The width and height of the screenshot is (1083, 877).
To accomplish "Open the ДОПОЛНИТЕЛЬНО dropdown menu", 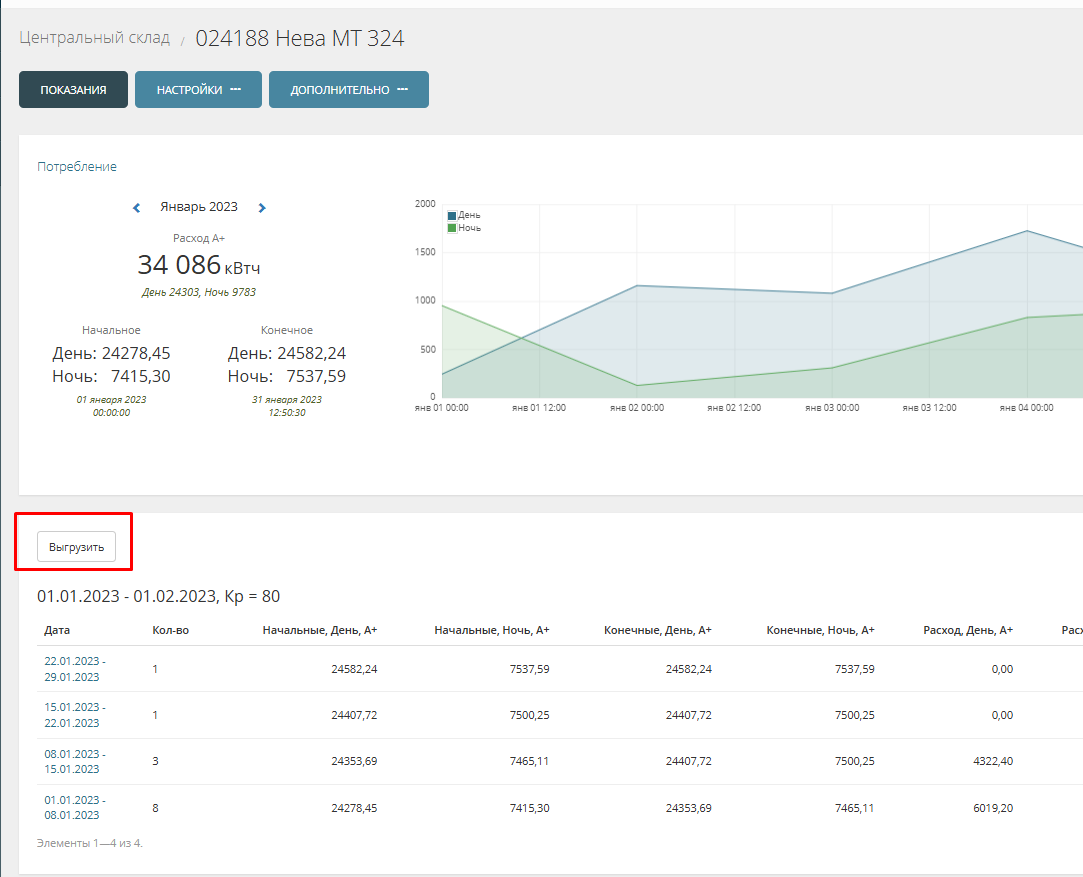I will 348,89.
